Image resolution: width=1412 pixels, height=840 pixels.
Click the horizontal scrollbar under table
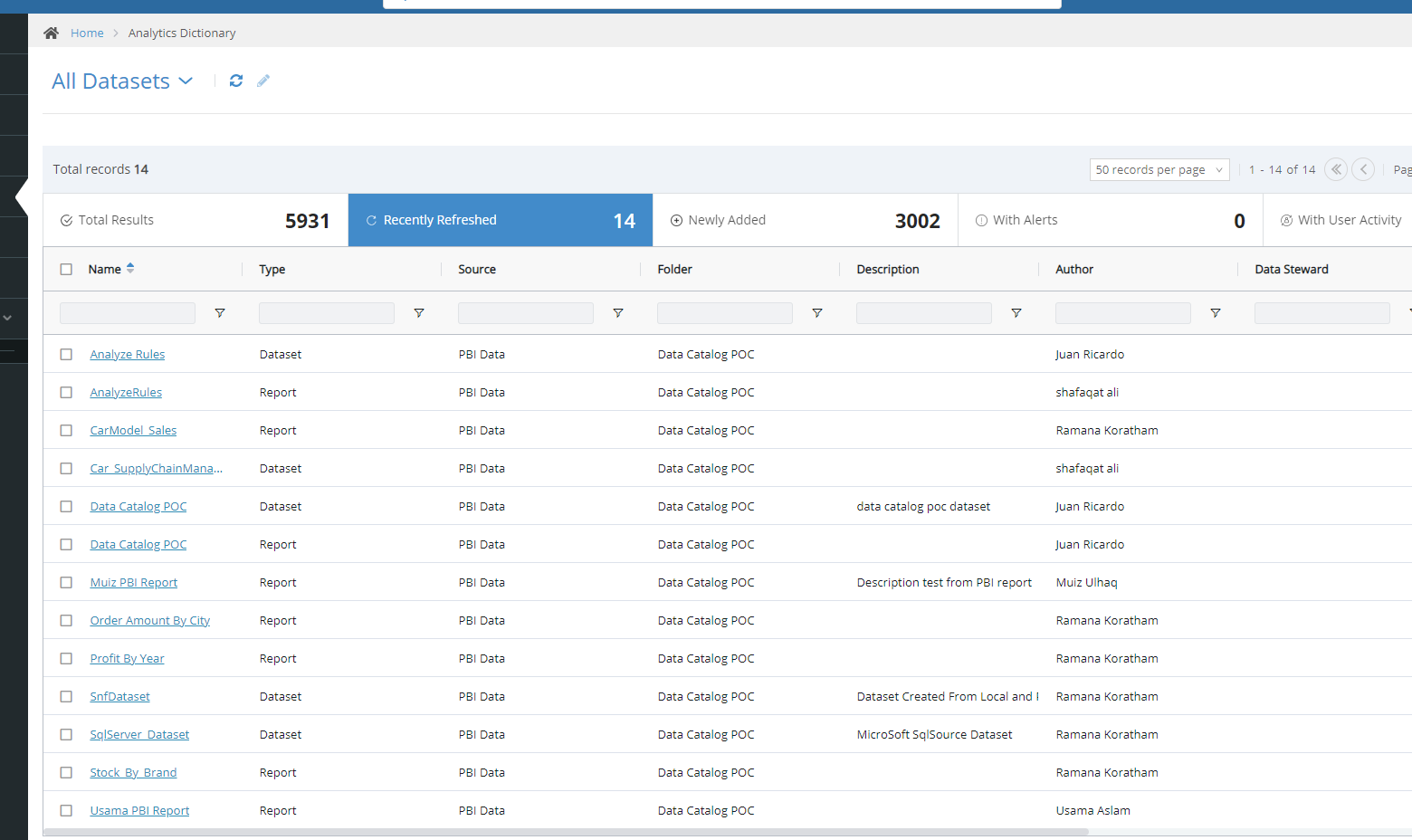click(x=566, y=832)
